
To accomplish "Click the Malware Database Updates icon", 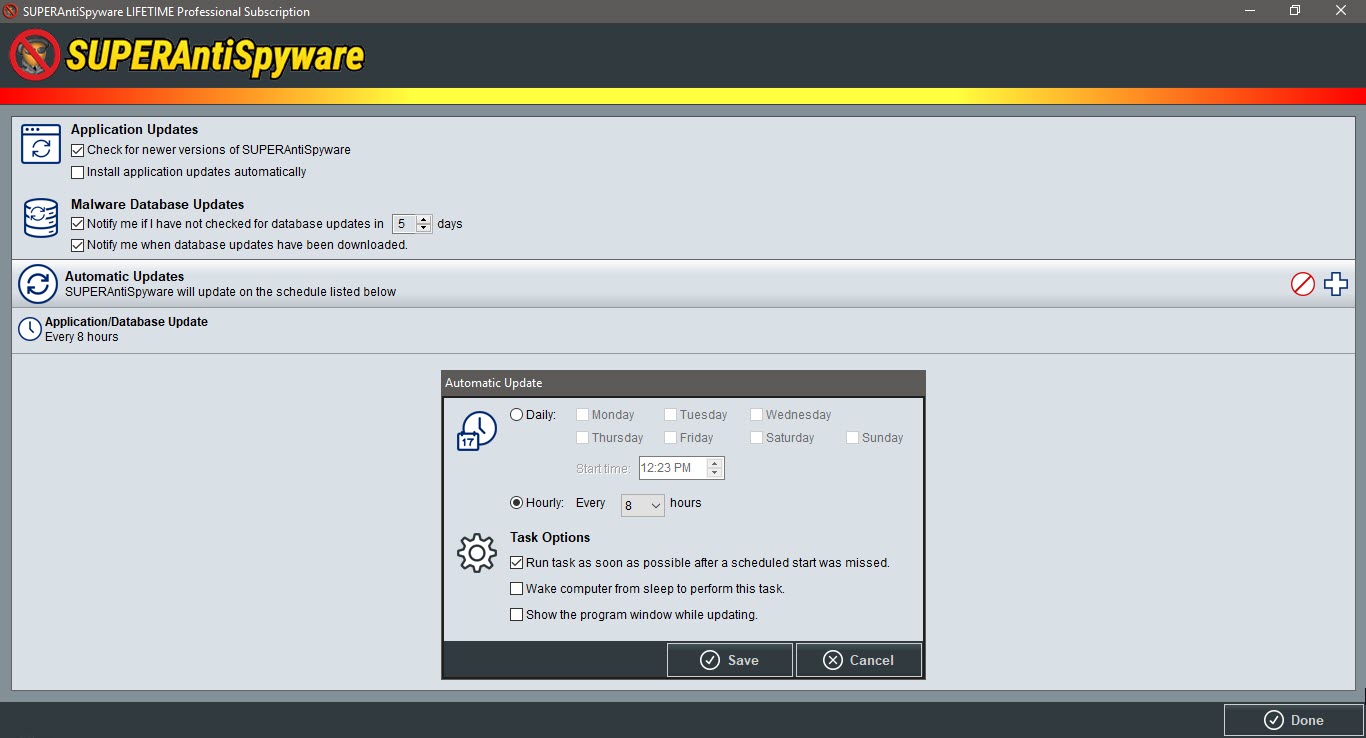I will [x=41, y=218].
